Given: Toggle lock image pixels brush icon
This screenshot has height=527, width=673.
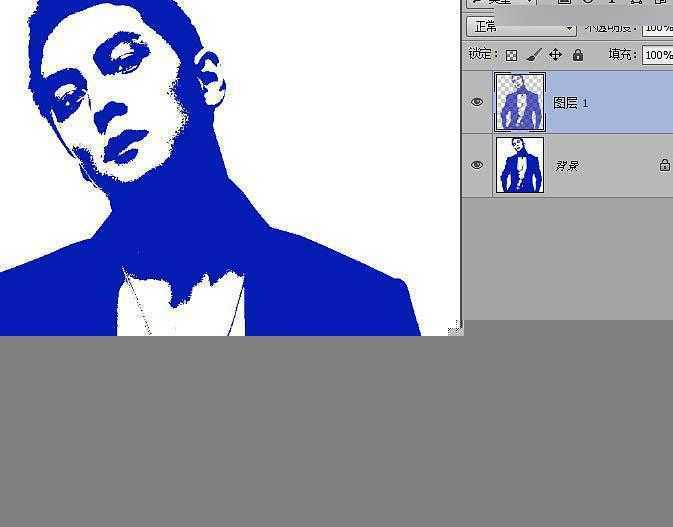Looking at the screenshot, I should (x=534, y=55).
